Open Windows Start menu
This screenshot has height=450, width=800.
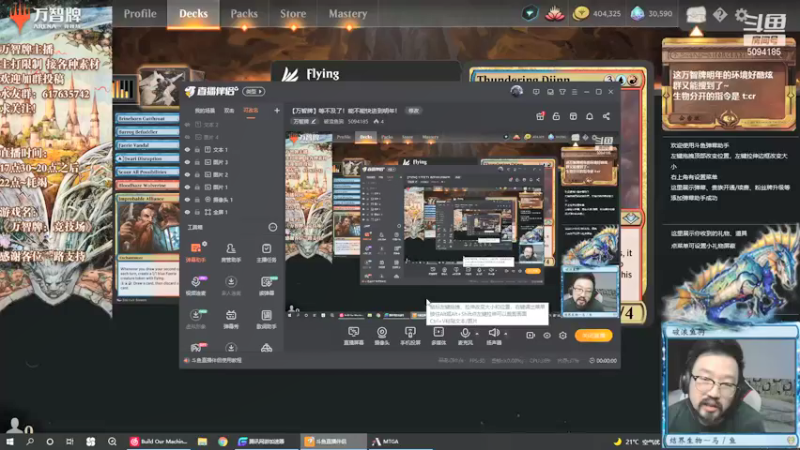[x=10, y=441]
